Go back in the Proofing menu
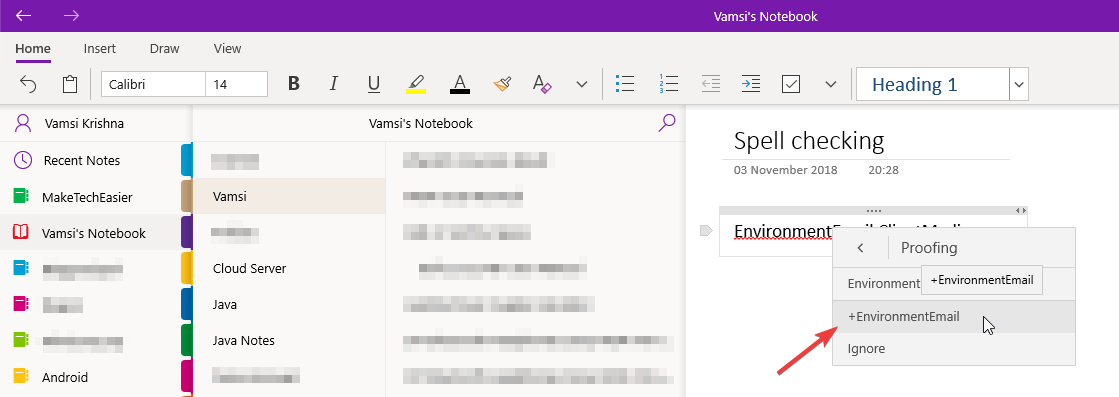1119x397 pixels. tap(860, 248)
